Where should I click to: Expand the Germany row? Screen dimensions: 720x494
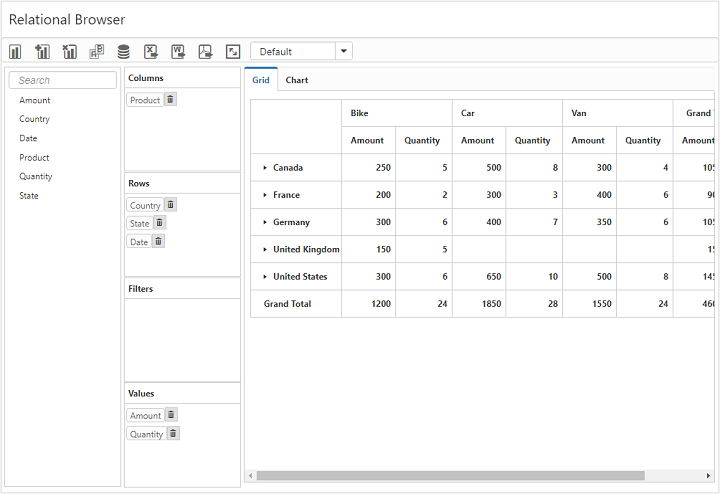(265, 222)
